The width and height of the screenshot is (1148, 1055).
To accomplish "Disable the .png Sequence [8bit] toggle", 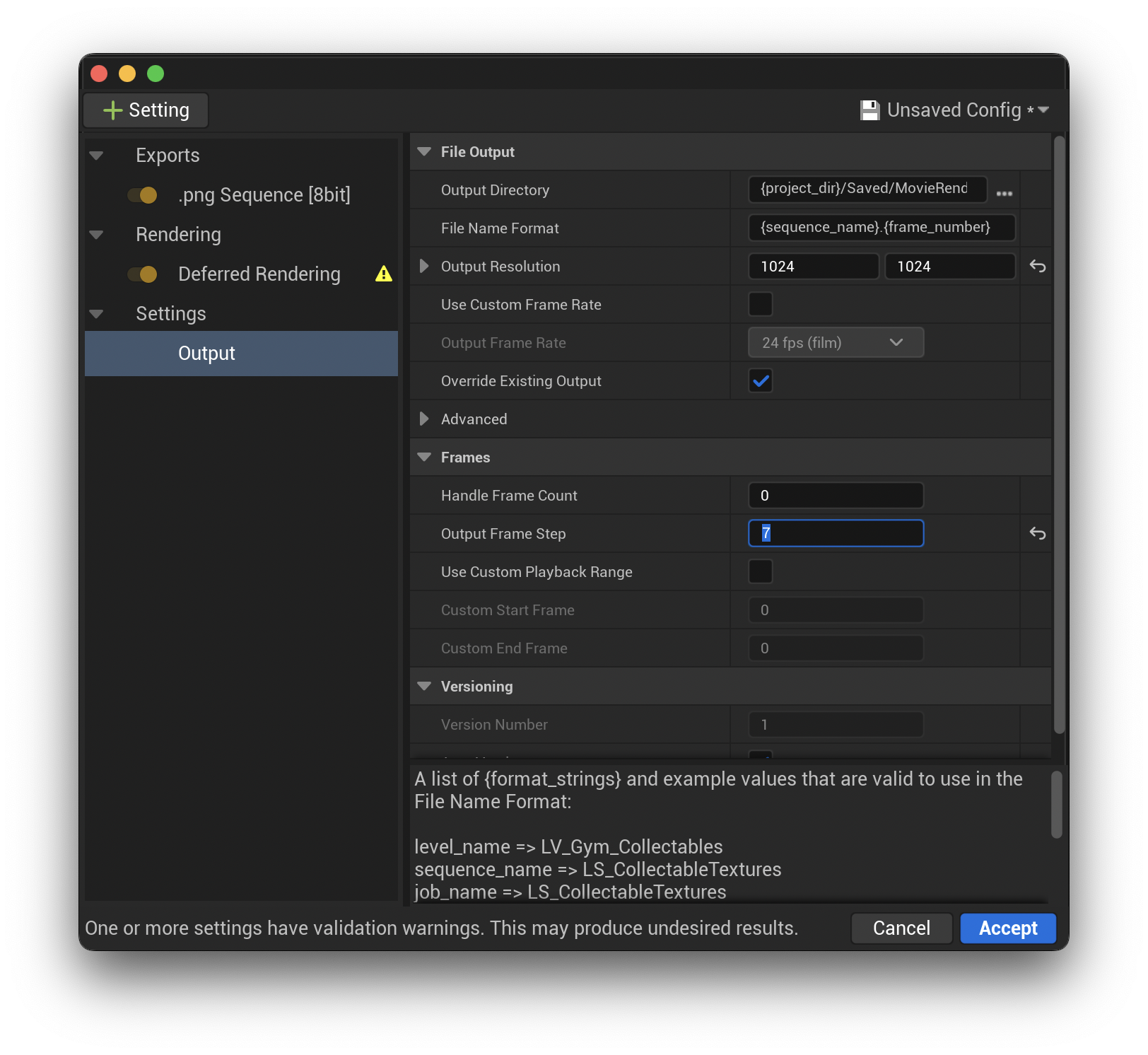I will [x=143, y=195].
